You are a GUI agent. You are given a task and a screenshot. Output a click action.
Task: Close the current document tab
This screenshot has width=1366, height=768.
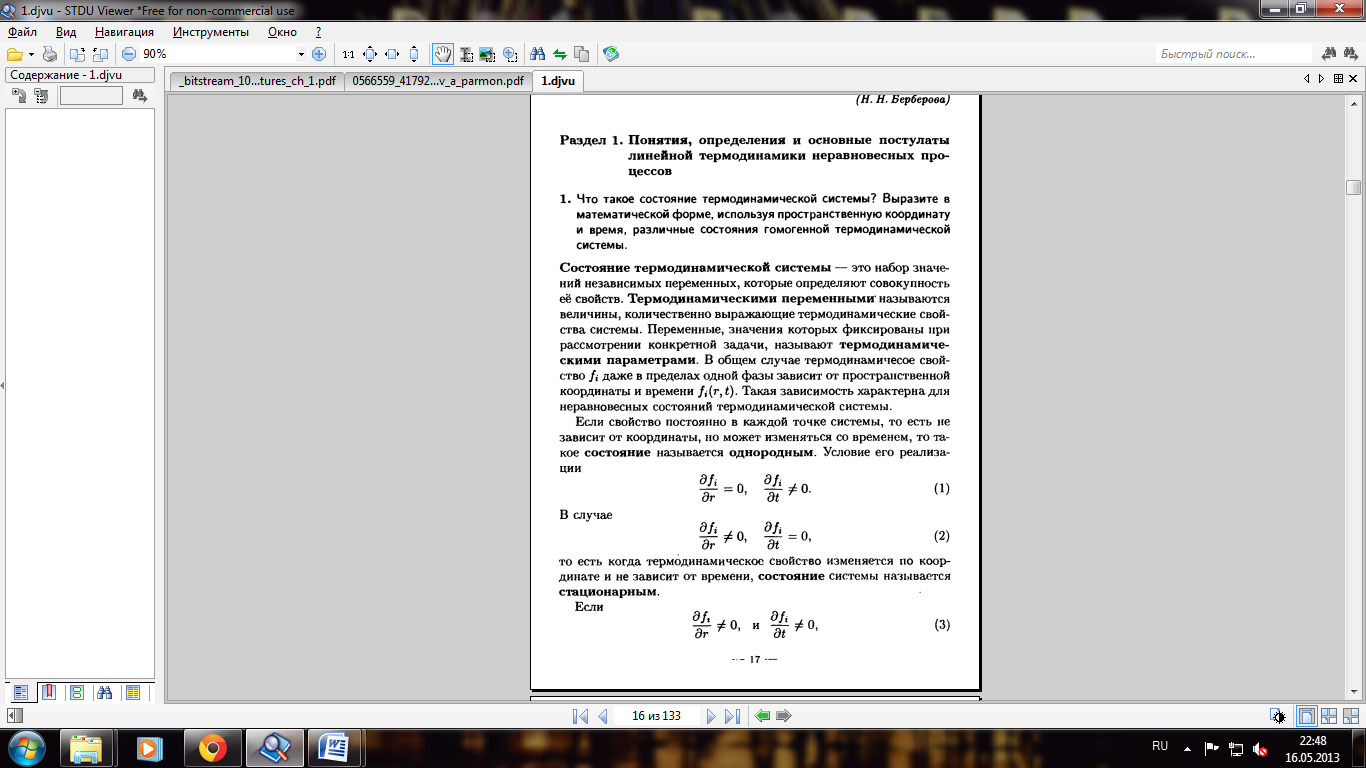(x=1354, y=78)
